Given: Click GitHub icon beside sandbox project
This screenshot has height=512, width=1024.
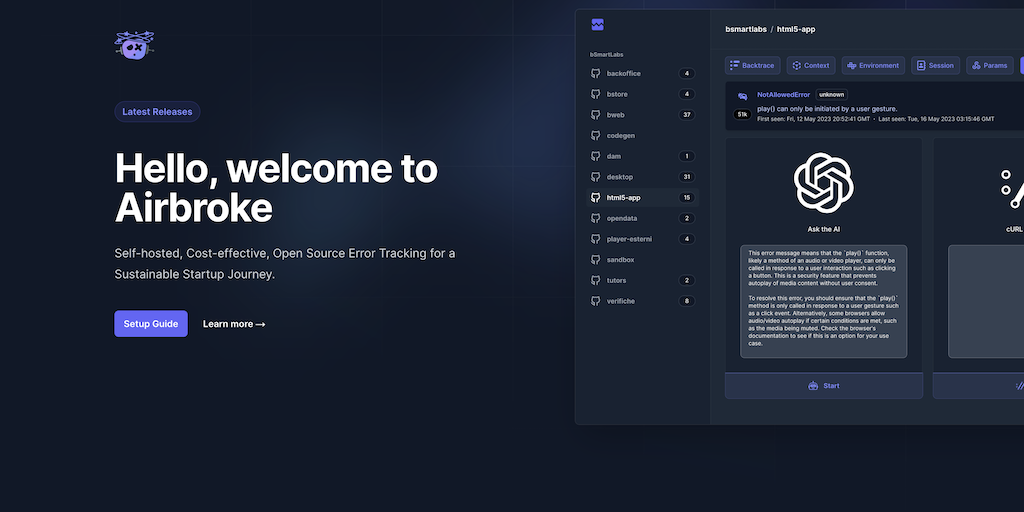Looking at the screenshot, I should [596, 260].
